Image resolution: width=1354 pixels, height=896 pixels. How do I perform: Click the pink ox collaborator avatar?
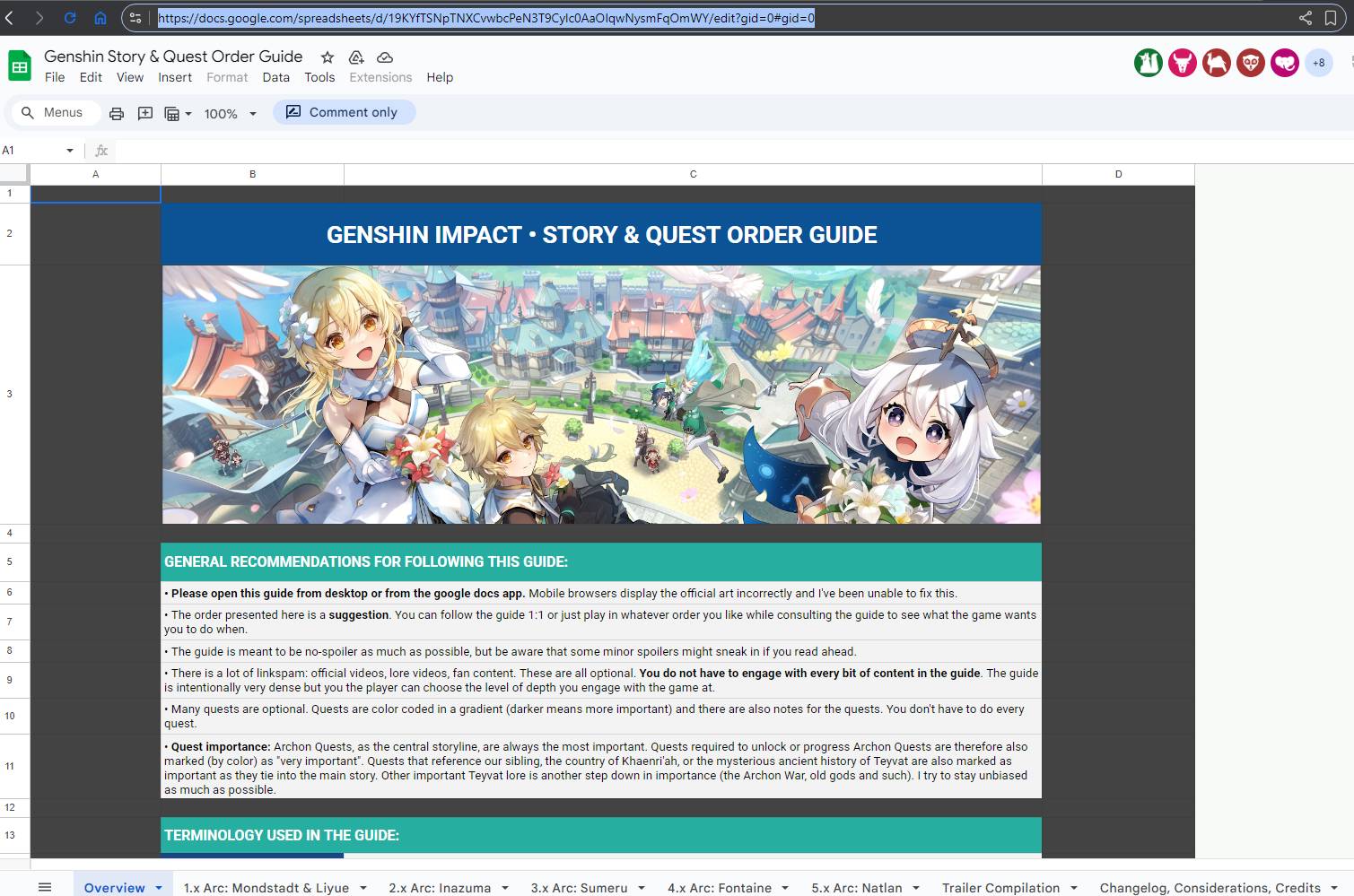tap(1183, 63)
